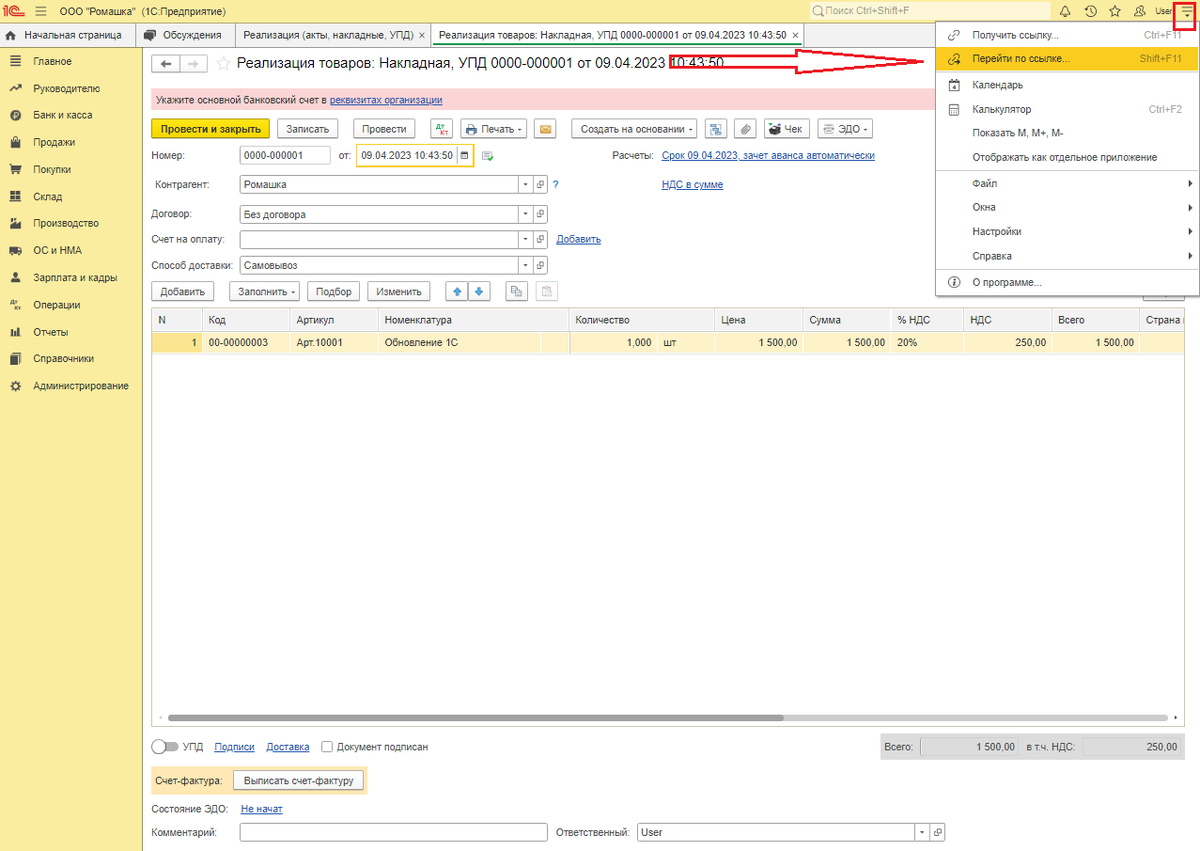Open the Ответственный User card icon
Image resolution: width=1200 pixels, height=851 pixels.
937,832
